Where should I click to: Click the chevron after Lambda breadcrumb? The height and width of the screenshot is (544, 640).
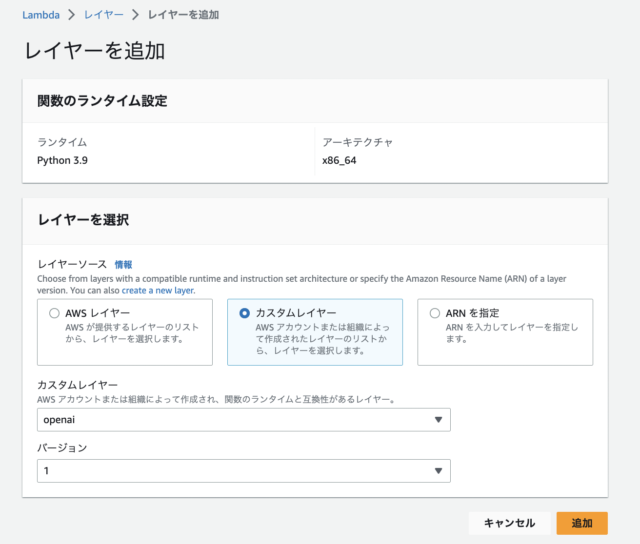[72, 15]
